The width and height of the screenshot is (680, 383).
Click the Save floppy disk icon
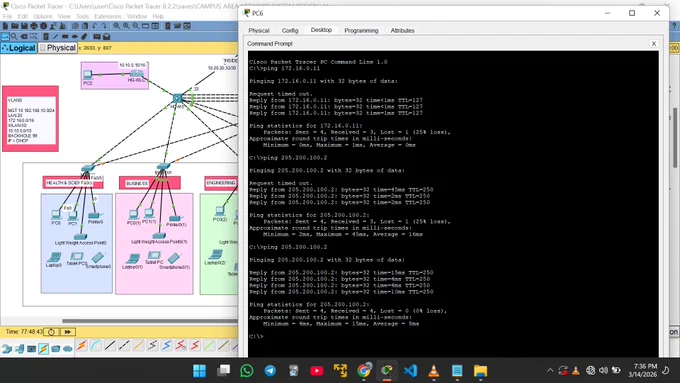coord(24,26)
